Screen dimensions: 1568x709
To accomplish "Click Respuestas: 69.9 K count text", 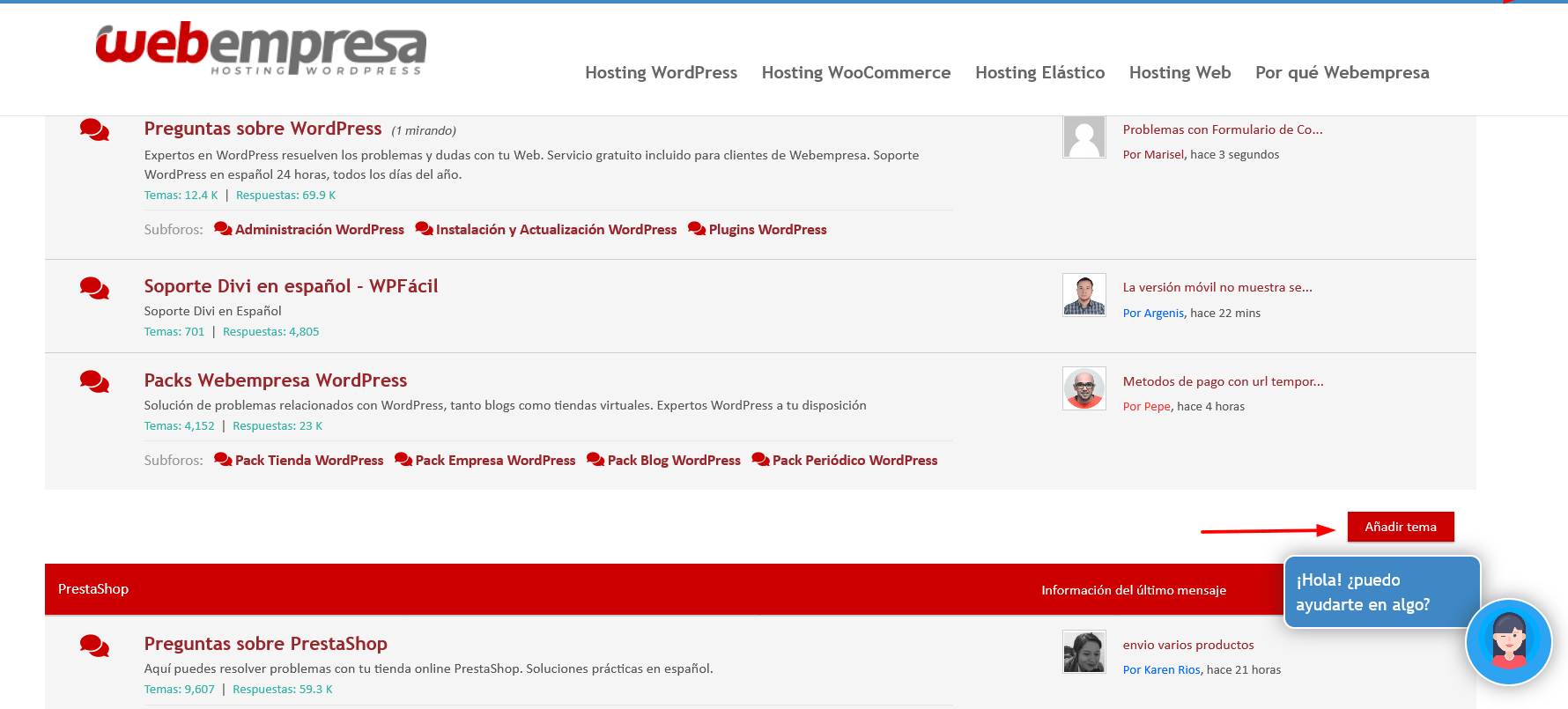I will coord(285,196).
